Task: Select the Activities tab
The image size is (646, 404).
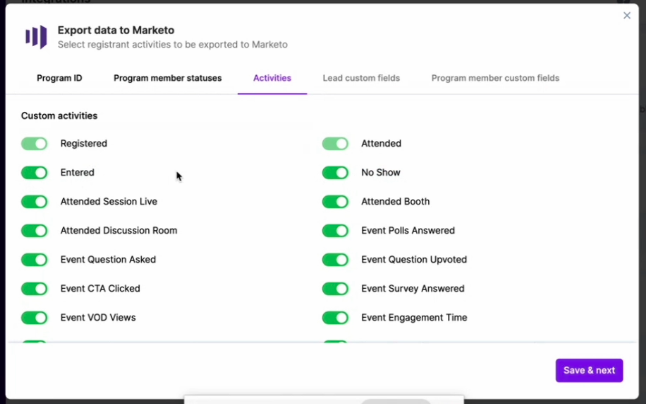Action: (272, 78)
